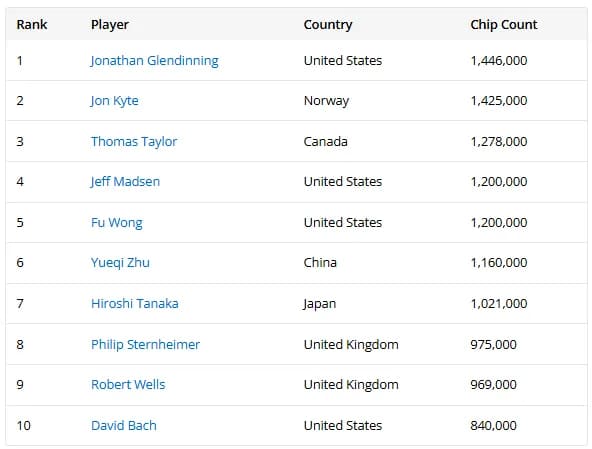The width and height of the screenshot is (592, 449).
Task: Click the Country column header
Action: click(x=328, y=25)
